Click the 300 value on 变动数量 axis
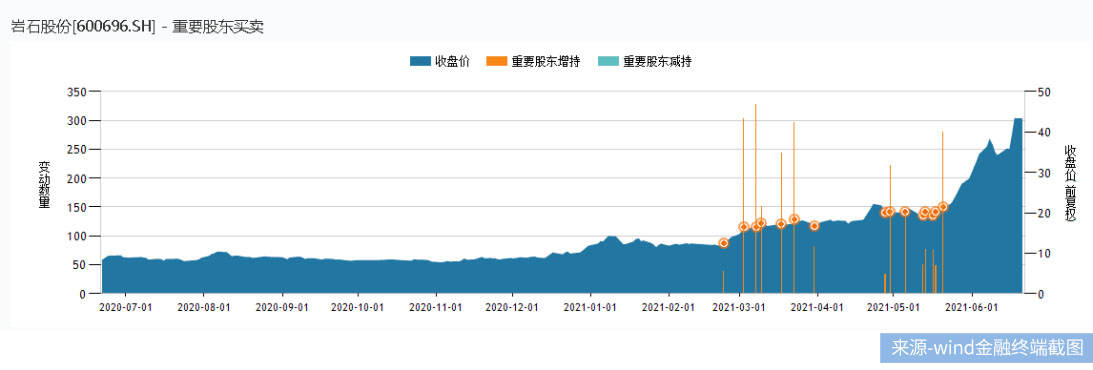Viewport: 1093px width, 370px height. [77, 121]
